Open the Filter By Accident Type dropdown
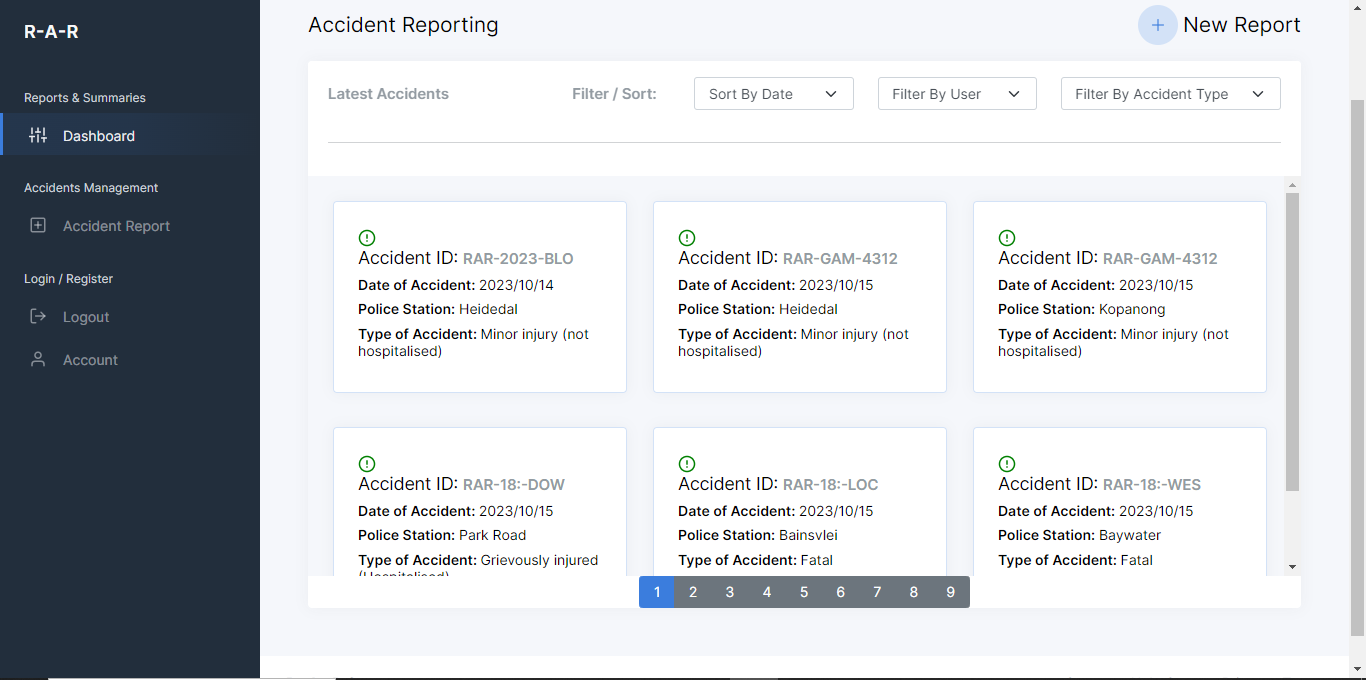 coord(1170,94)
